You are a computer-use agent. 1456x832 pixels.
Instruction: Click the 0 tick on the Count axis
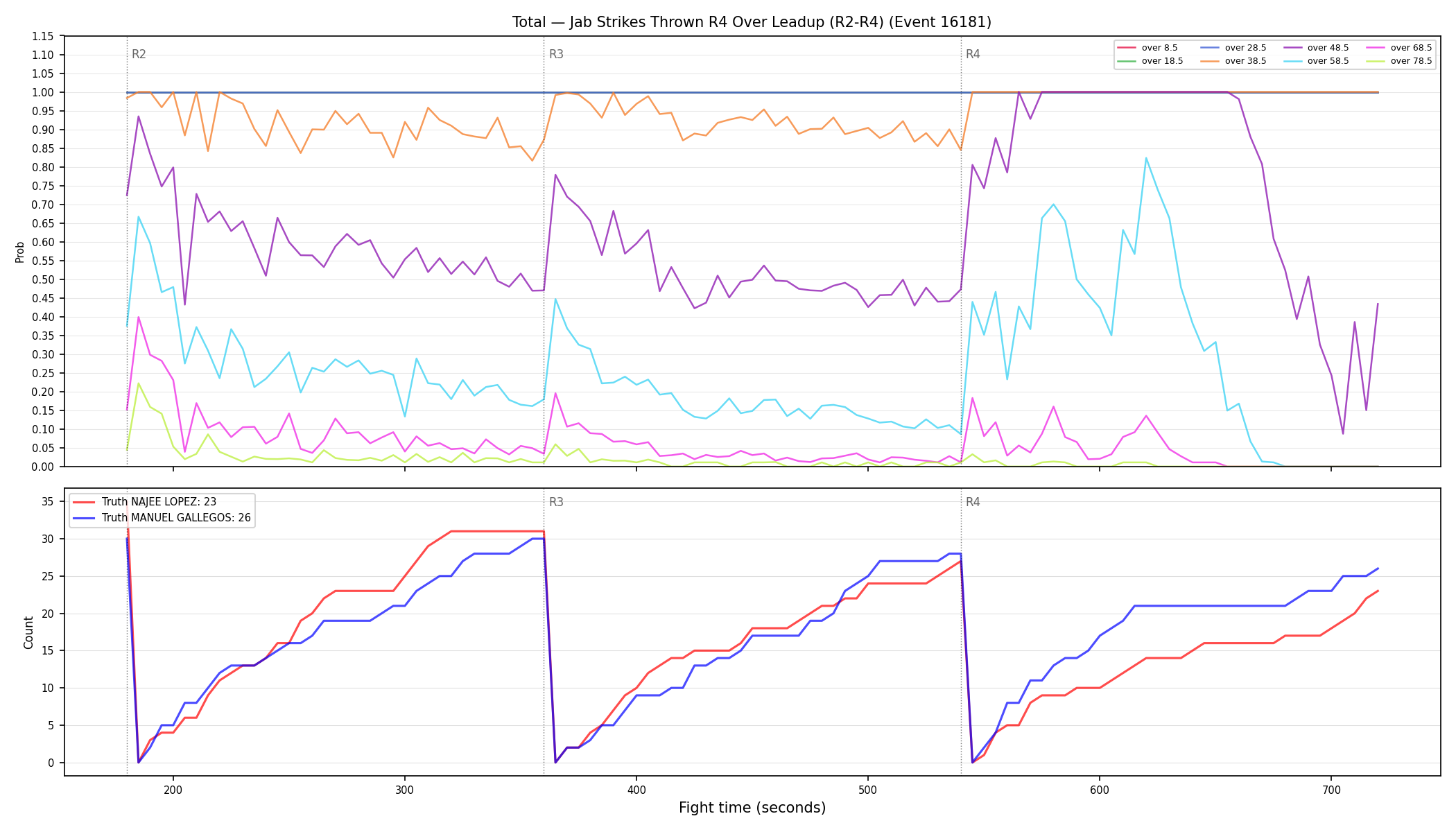(51, 763)
